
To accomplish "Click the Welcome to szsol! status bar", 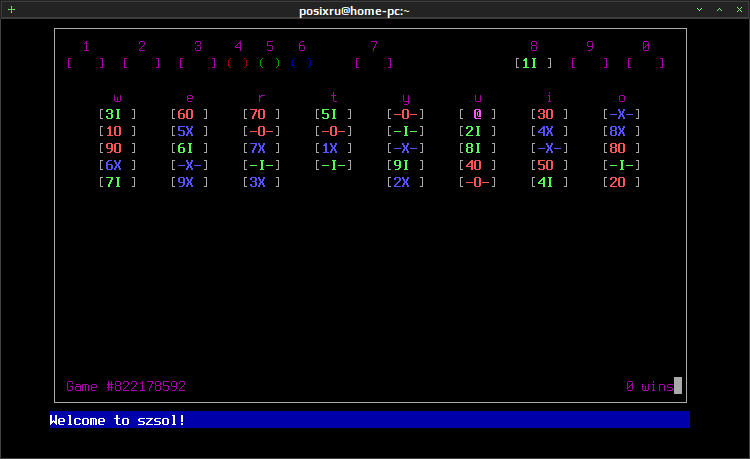I will 370,420.
